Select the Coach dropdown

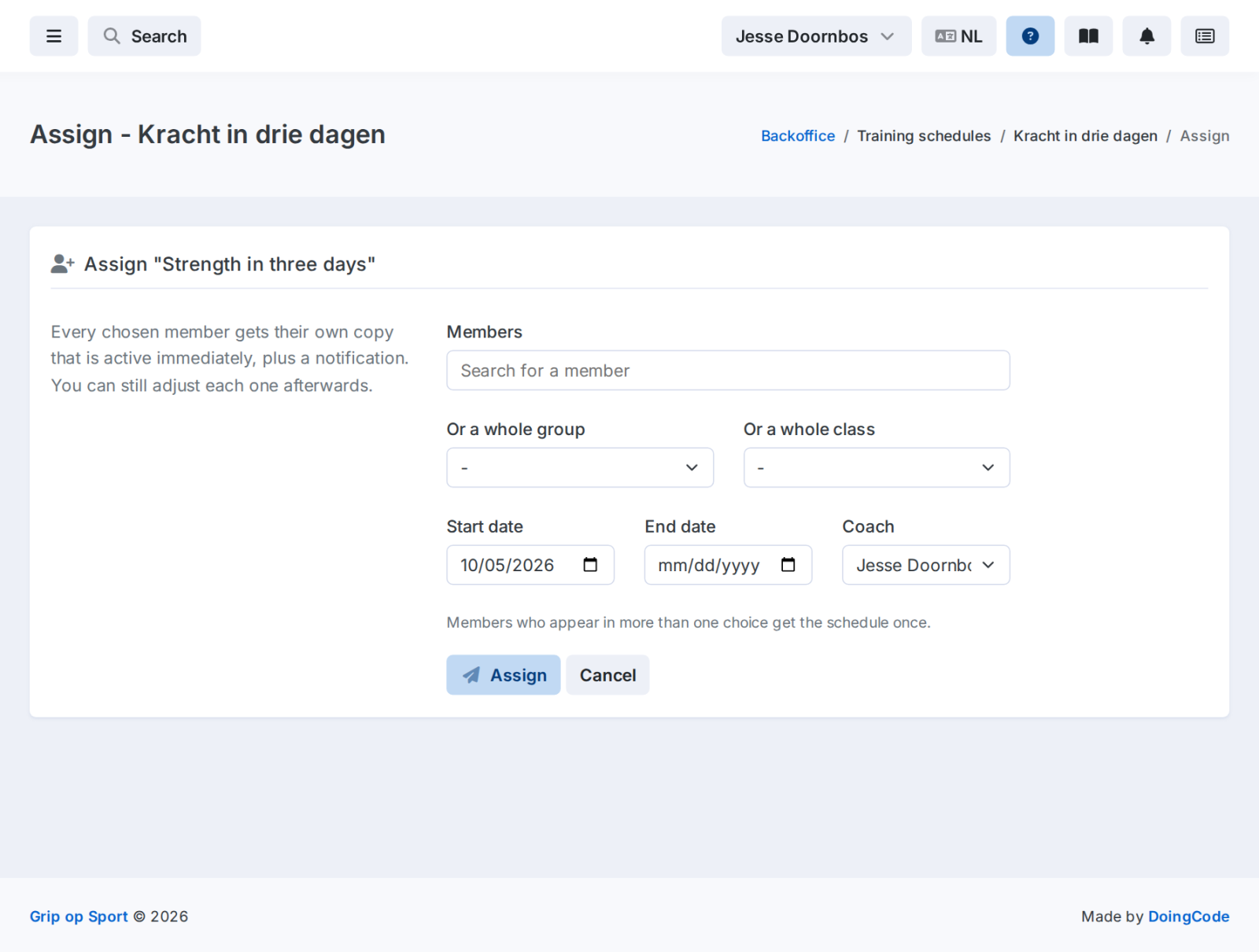click(x=925, y=565)
